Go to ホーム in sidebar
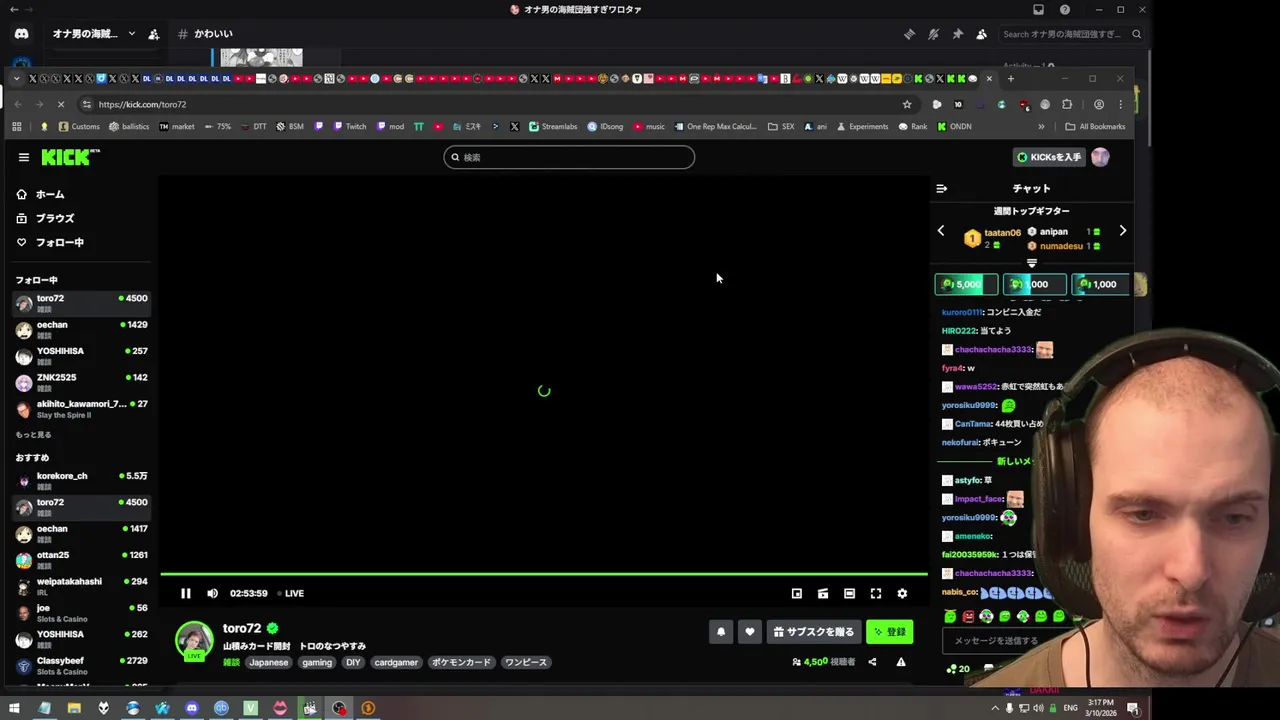 [50, 195]
